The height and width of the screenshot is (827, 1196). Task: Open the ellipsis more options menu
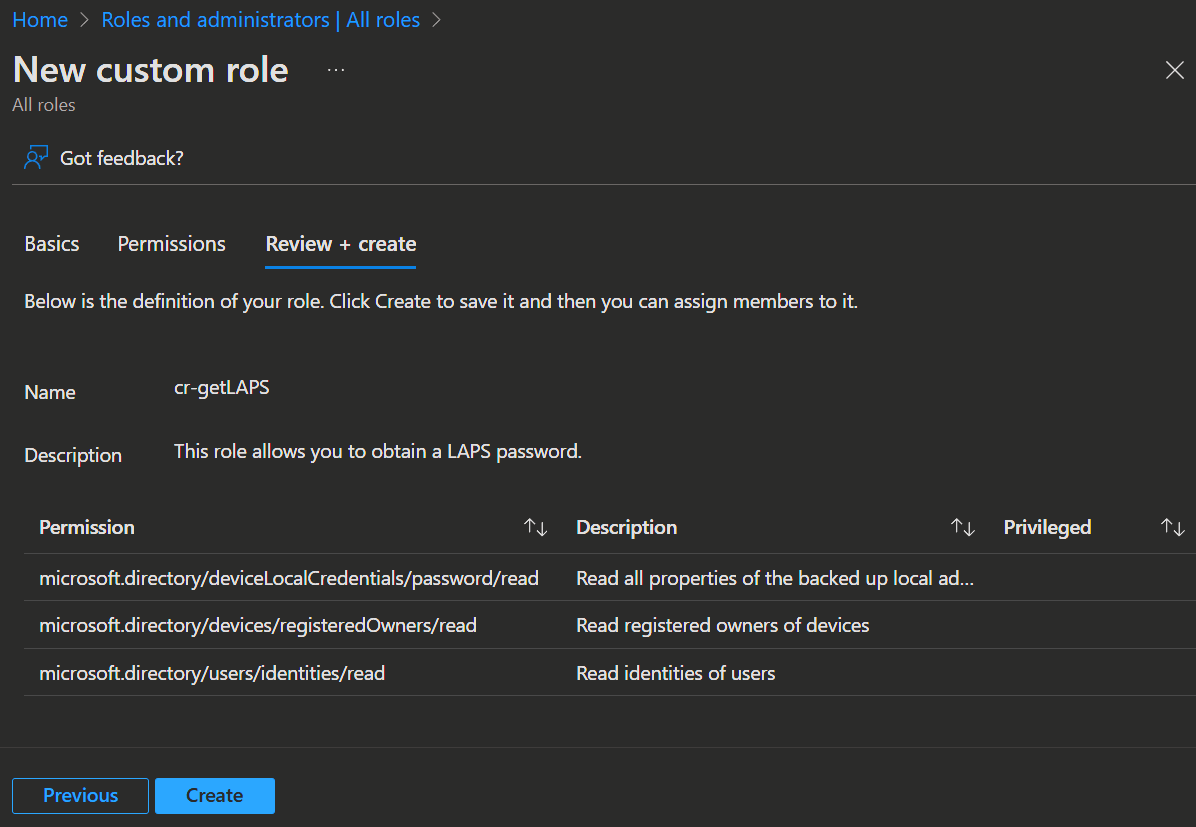click(336, 70)
